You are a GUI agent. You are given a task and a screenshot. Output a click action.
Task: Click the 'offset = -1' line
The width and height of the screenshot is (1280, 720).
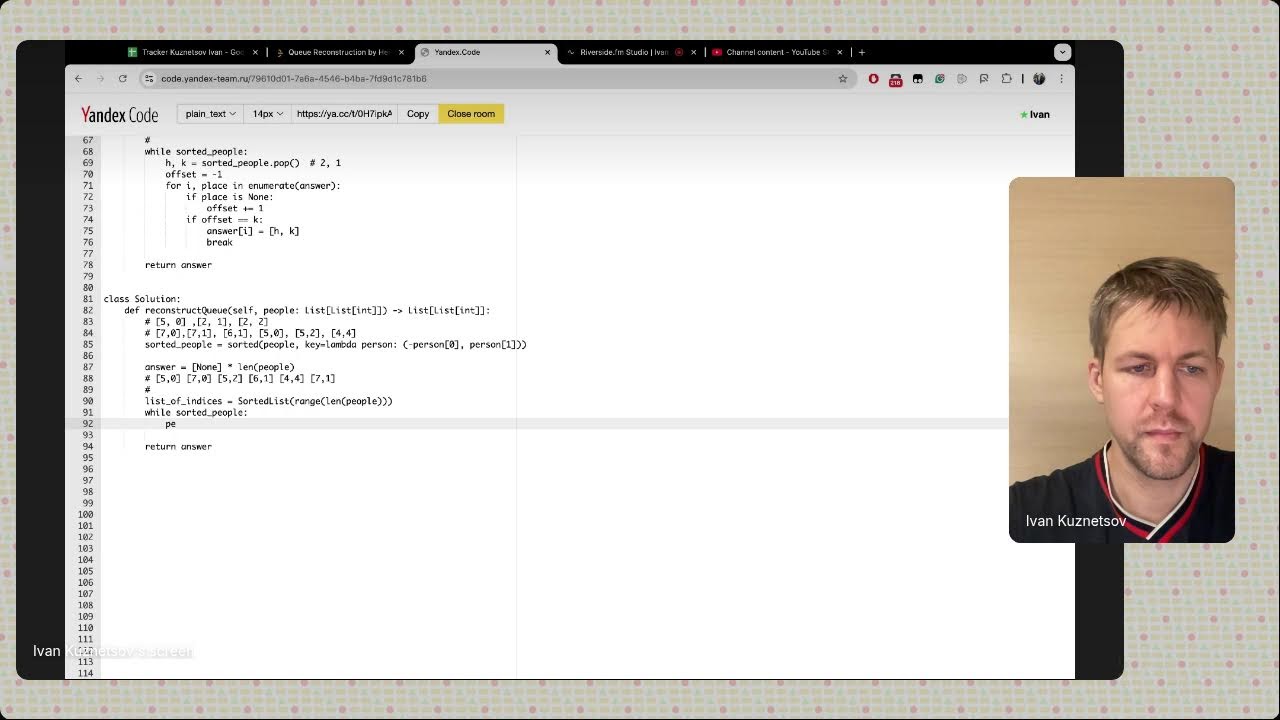tap(194, 174)
